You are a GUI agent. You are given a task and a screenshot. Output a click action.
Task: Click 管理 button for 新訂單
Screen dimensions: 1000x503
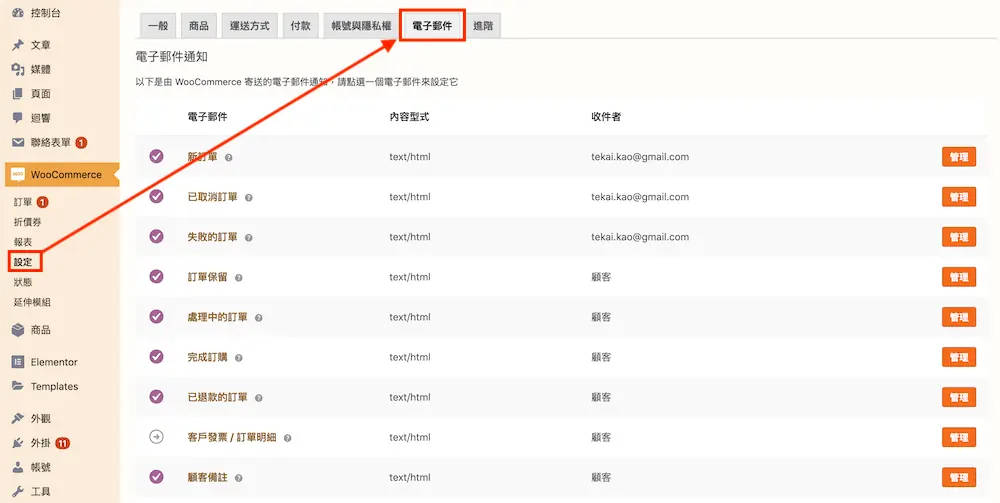coord(959,157)
